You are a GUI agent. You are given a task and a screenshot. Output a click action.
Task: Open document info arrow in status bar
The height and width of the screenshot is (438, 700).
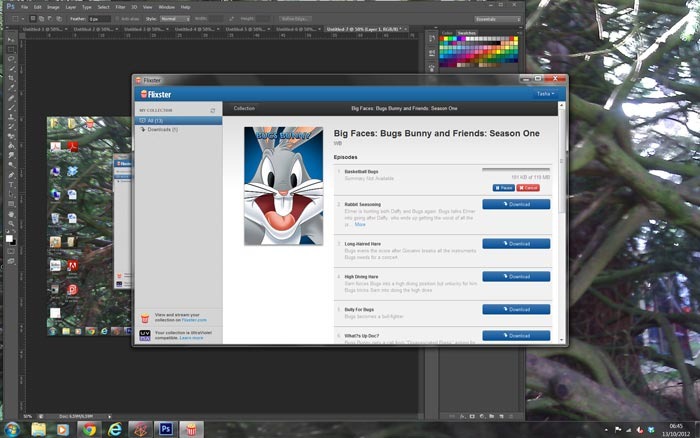click(x=109, y=416)
